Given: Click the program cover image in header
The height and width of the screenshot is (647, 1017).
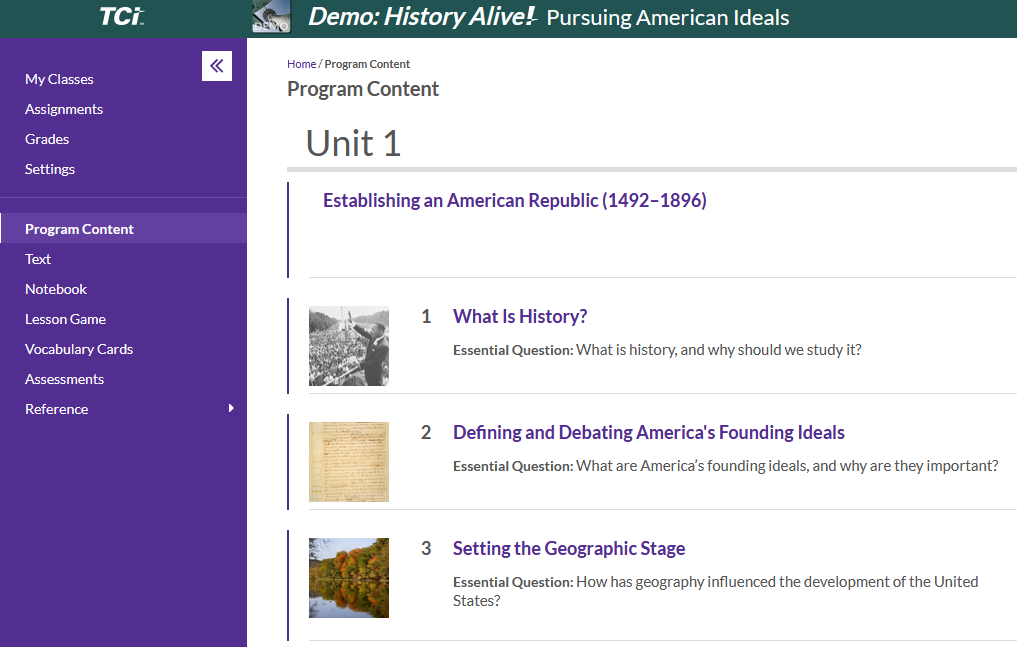Looking at the screenshot, I should tap(271, 17).
